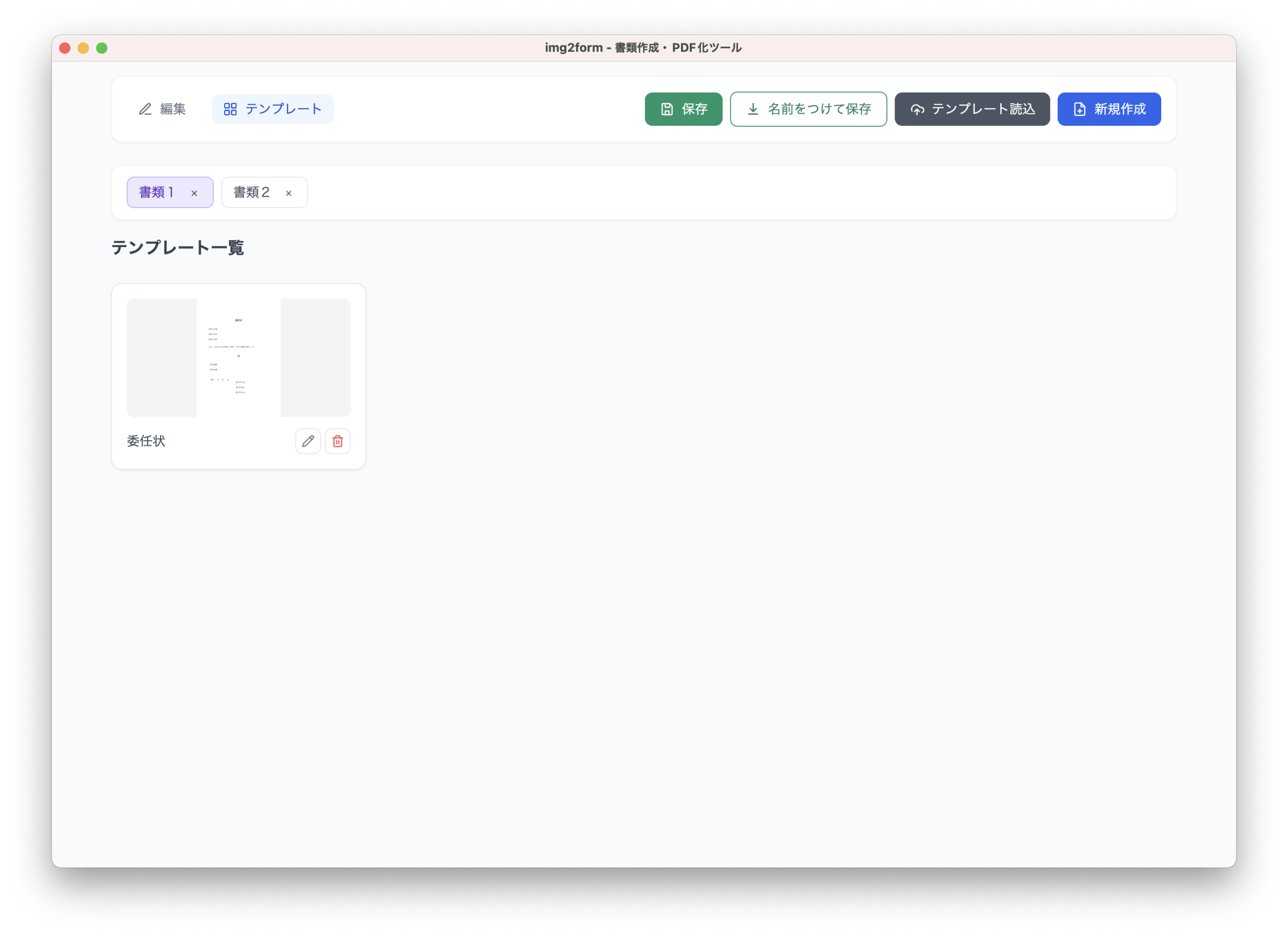1288x936 pixels.
Task: Open the 委任状 template thumbnail preview
Action: [238, 358]
